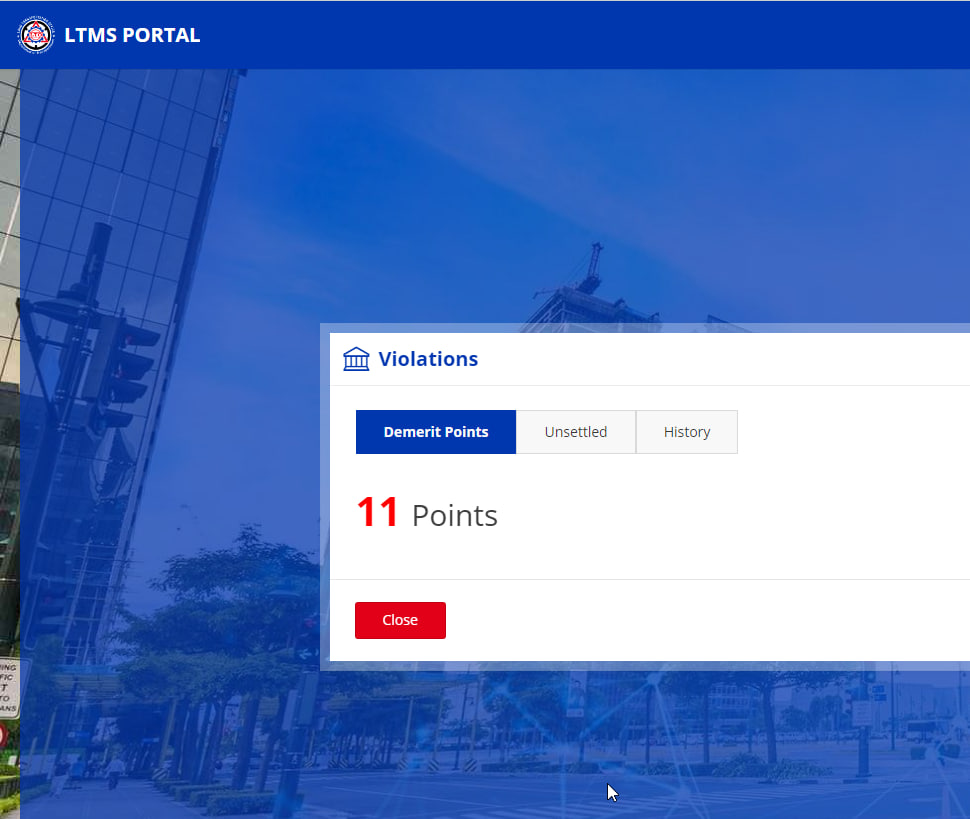Click the gray Points label
Screen dimensions: 970x819
(x=455, y=515)
